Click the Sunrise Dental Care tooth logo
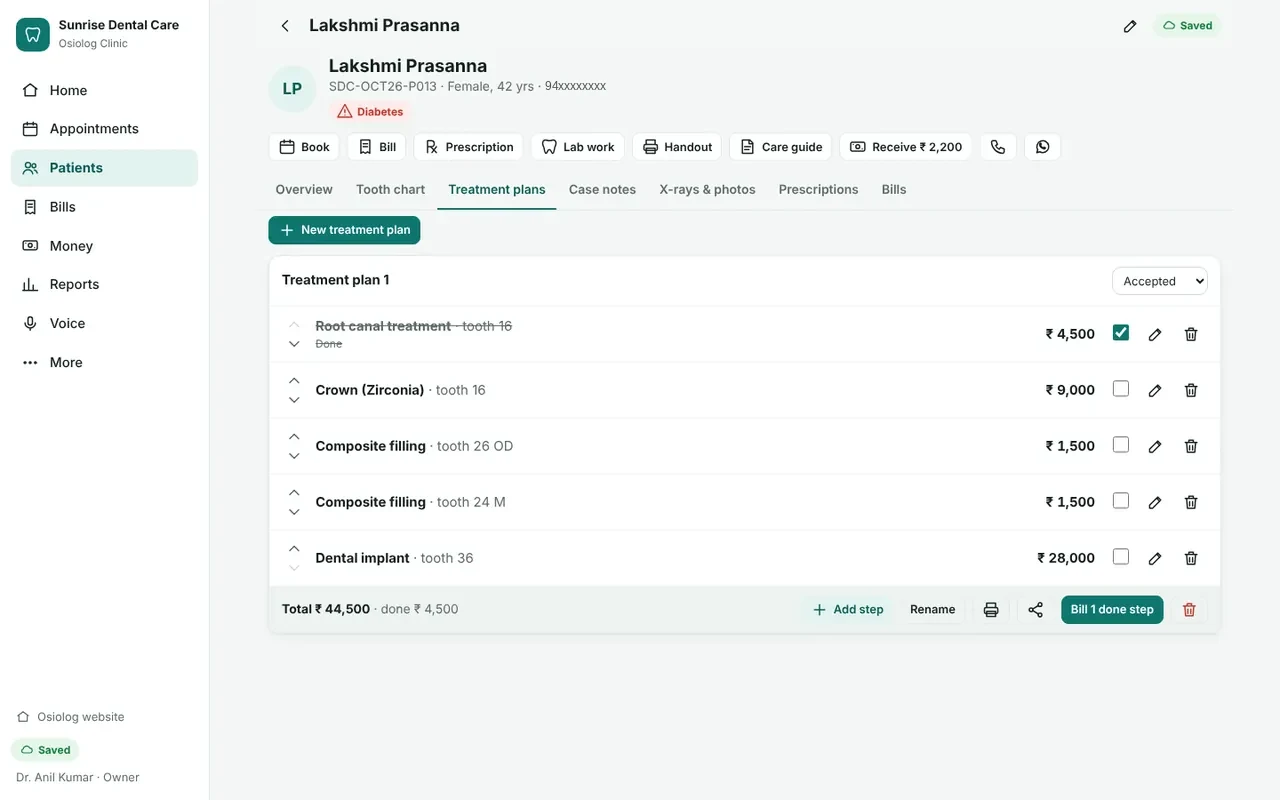This screenshot has height=800, width=1280. 33,34
